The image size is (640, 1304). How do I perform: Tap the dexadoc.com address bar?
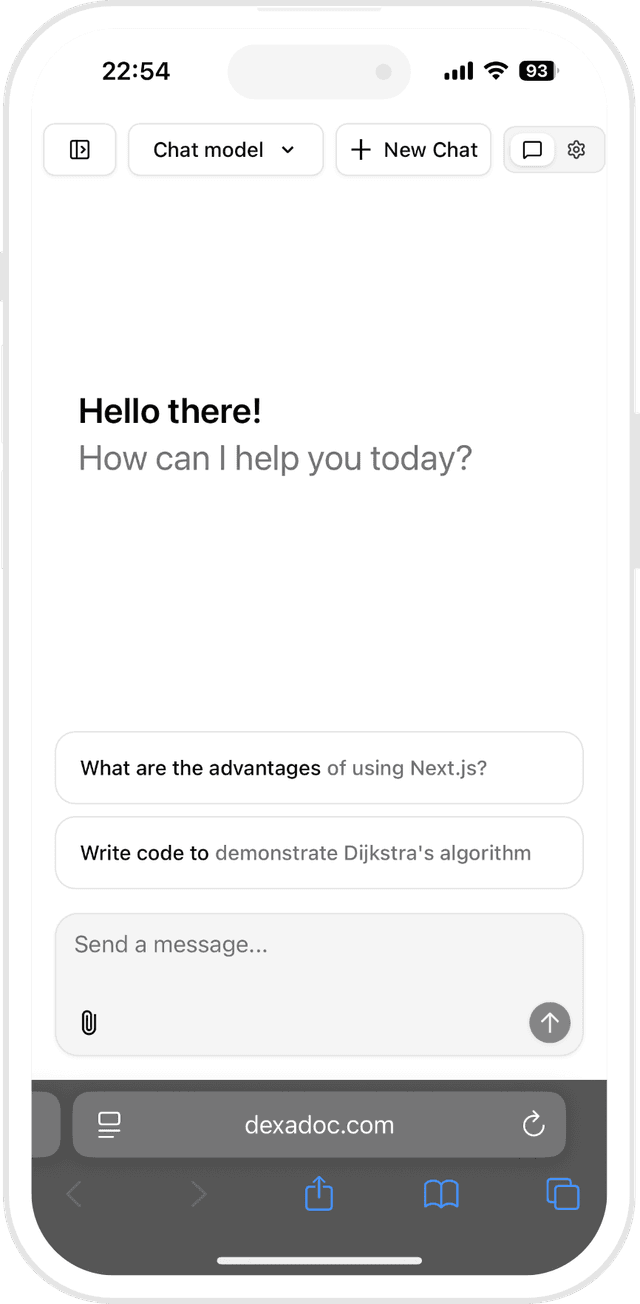pos(319,1125)
